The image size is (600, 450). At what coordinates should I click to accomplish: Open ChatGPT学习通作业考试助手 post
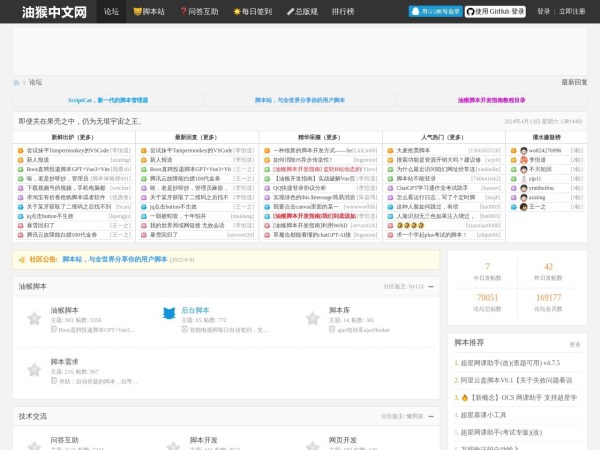pos(432,188)
